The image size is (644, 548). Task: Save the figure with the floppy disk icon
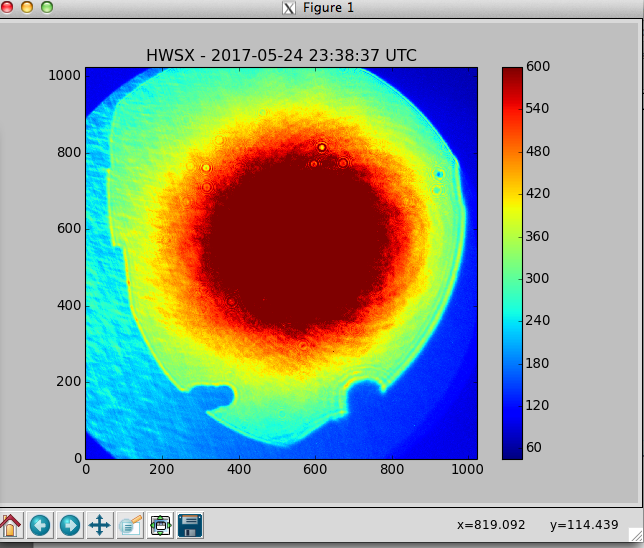[190, 525]
